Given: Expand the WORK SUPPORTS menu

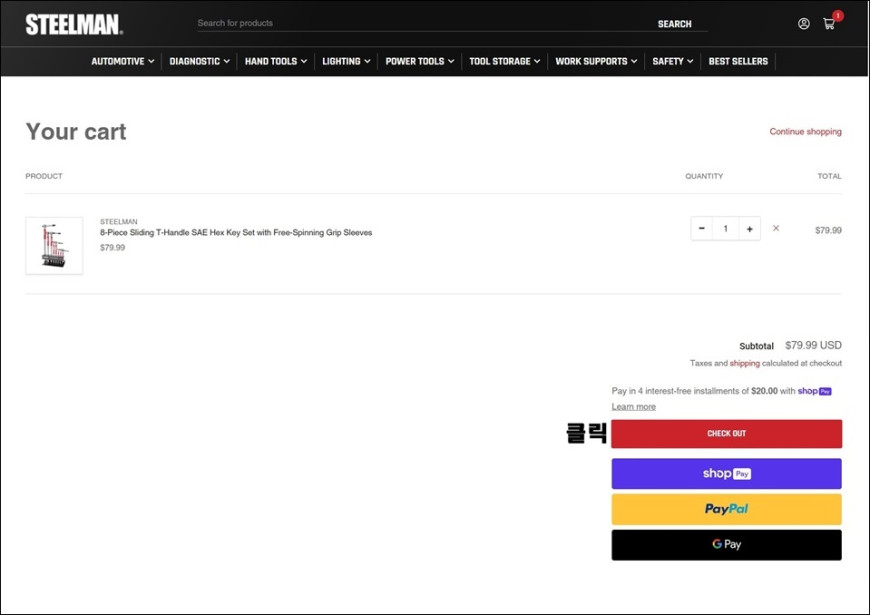Looking at the screenshot, I should (596, 61).
